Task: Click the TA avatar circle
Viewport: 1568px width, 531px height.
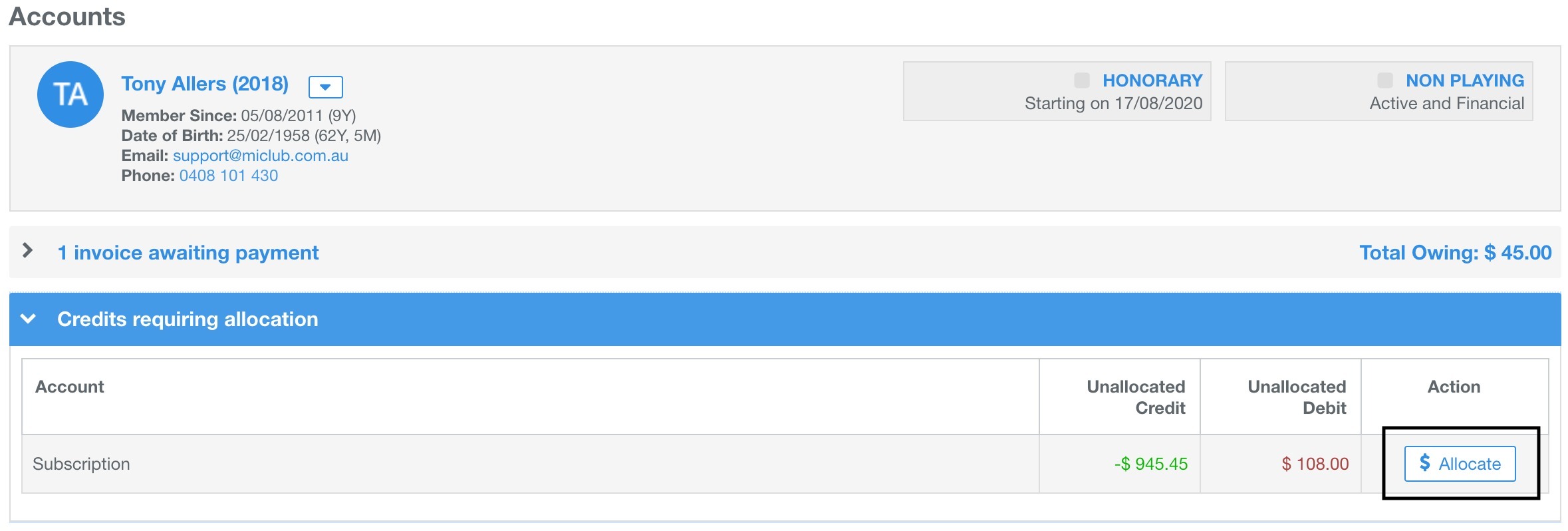Action: click(x=70, y=94)
